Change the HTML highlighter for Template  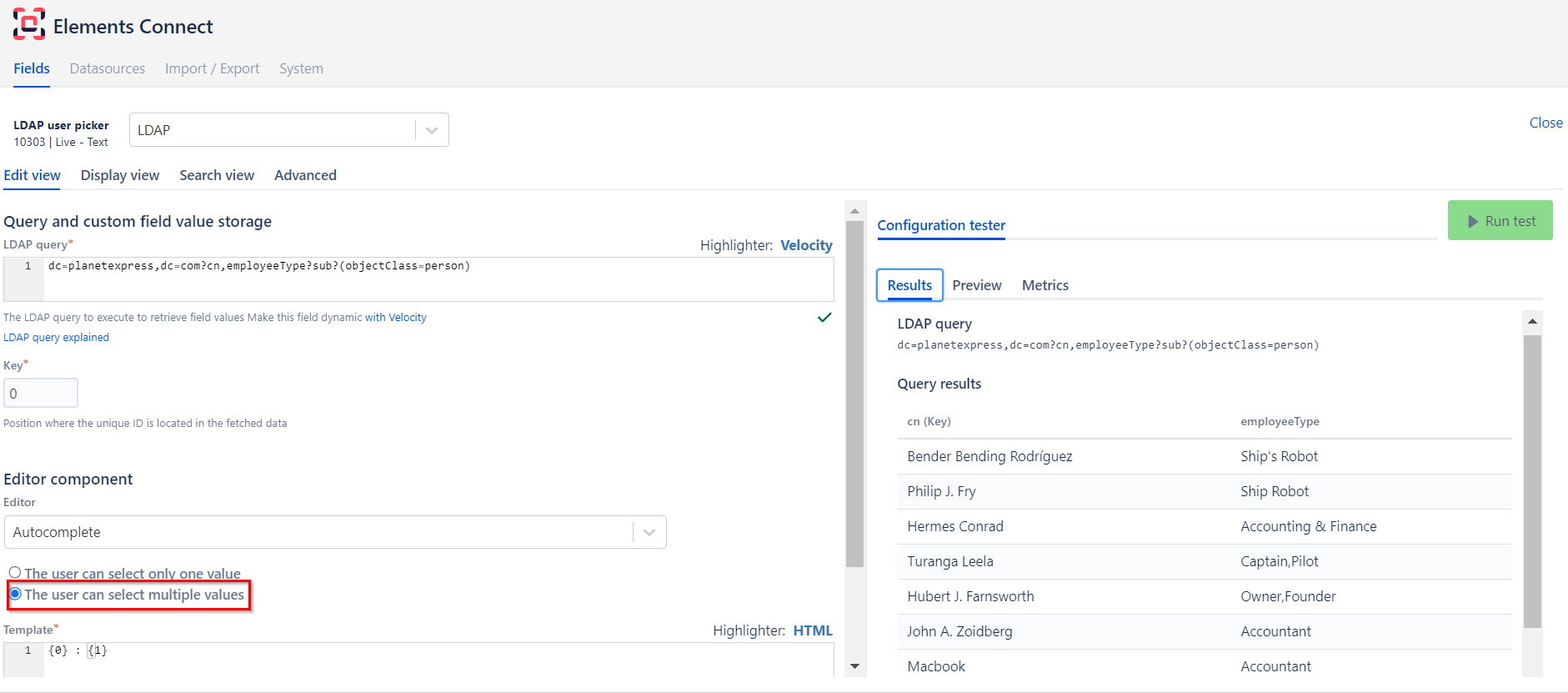[812, 630]
